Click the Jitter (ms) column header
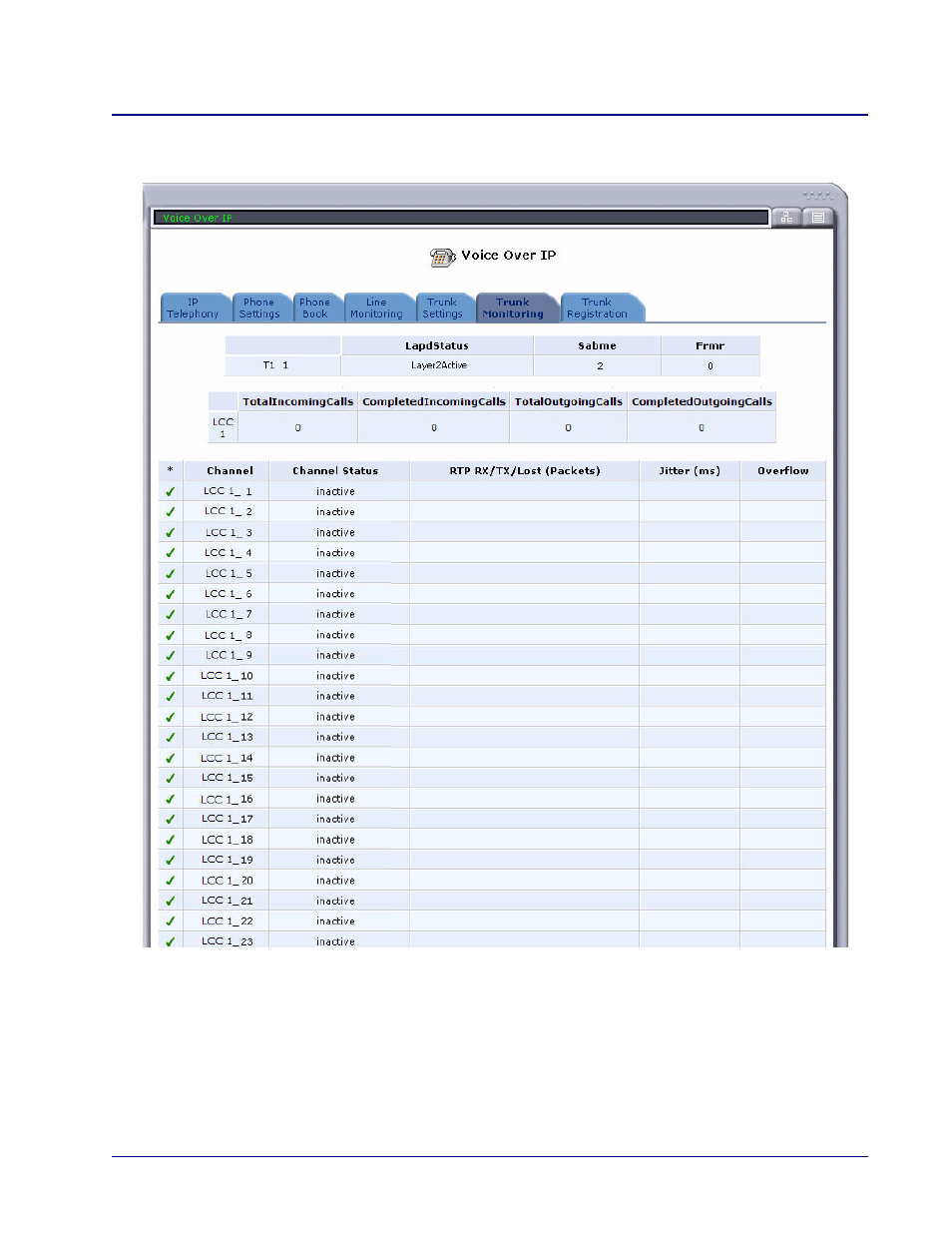Viewport: 952px width, 1233px height. [x=690, y=470]
